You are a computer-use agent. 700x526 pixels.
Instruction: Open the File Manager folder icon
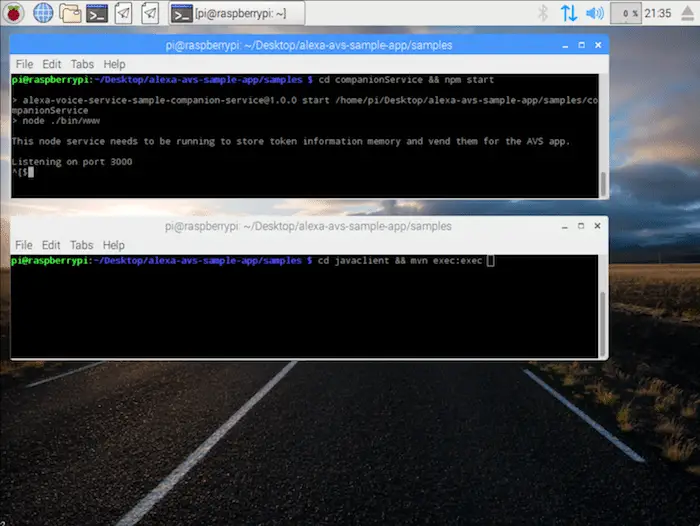(x=70, y=13)
